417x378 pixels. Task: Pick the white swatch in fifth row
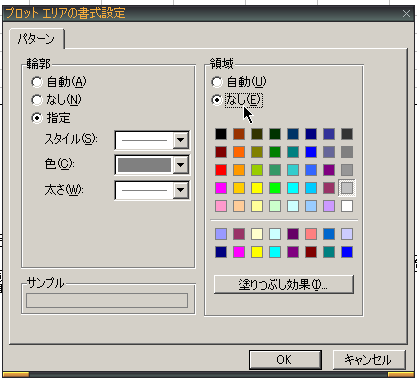(x=347, y=206)
